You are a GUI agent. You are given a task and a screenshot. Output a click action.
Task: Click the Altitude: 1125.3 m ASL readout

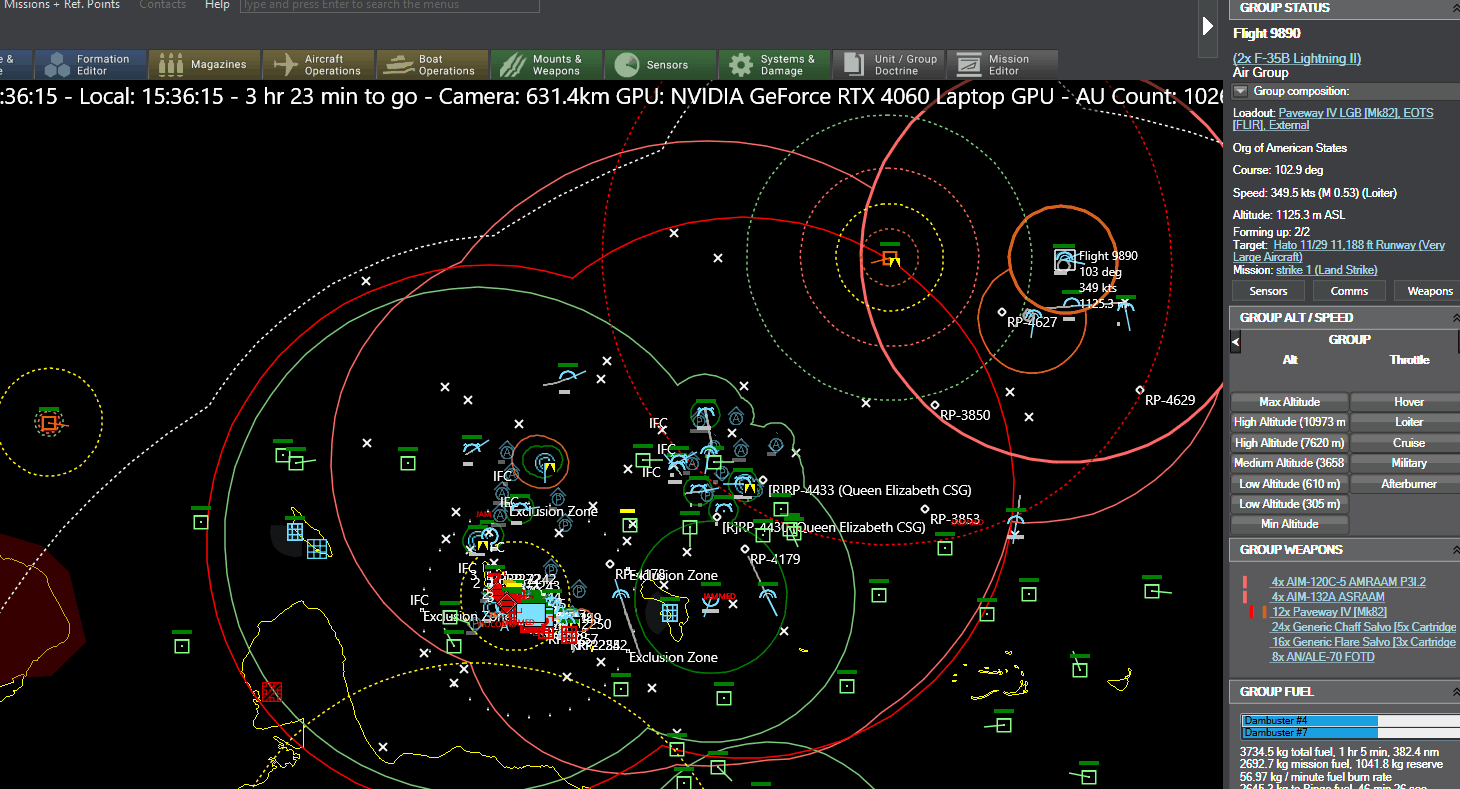(1290, 215)
